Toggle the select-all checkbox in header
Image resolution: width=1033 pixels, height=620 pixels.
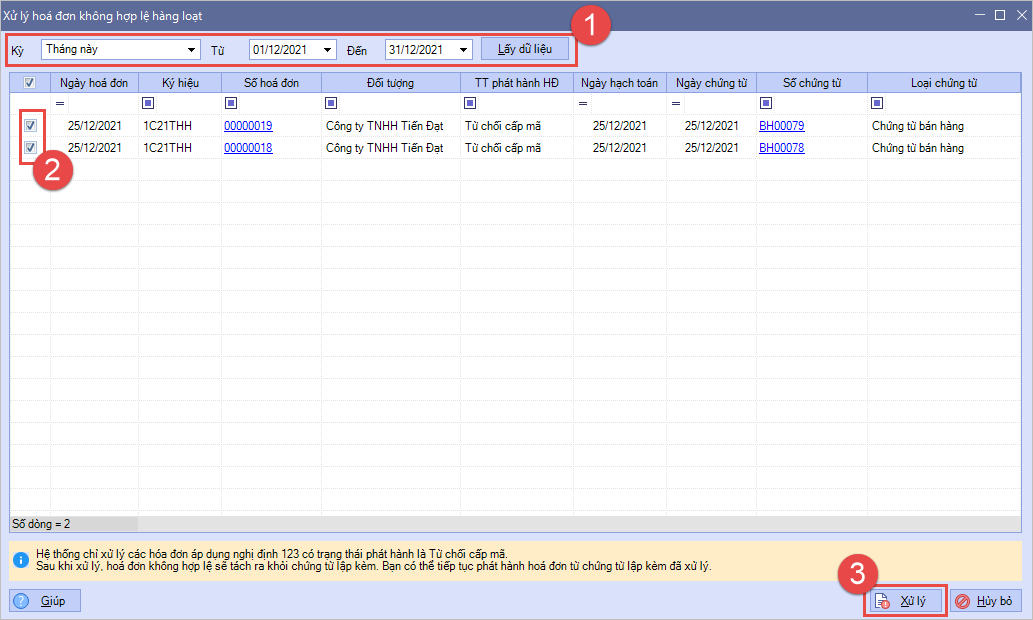(30, 83)
